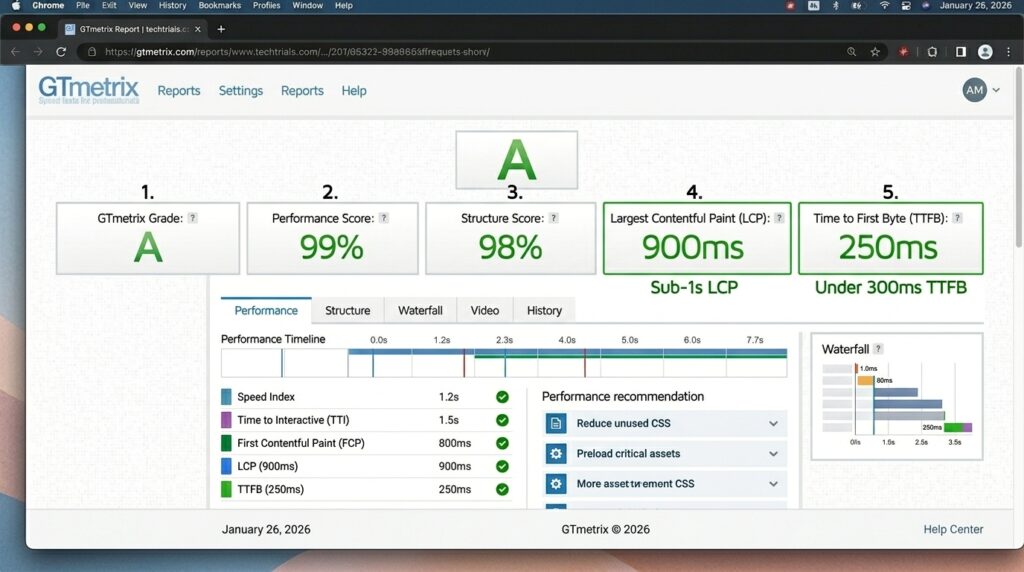Expand the account menu chevron

[x=996, y=90]
